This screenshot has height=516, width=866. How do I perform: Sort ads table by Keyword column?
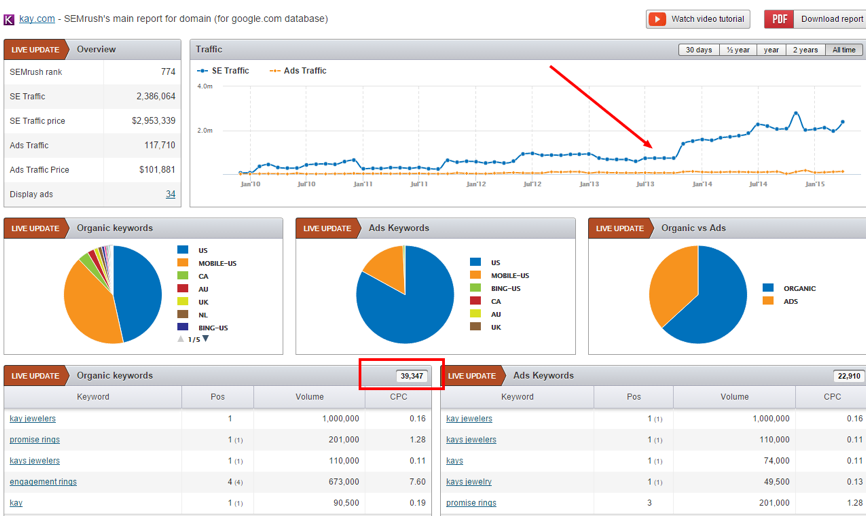517,397
